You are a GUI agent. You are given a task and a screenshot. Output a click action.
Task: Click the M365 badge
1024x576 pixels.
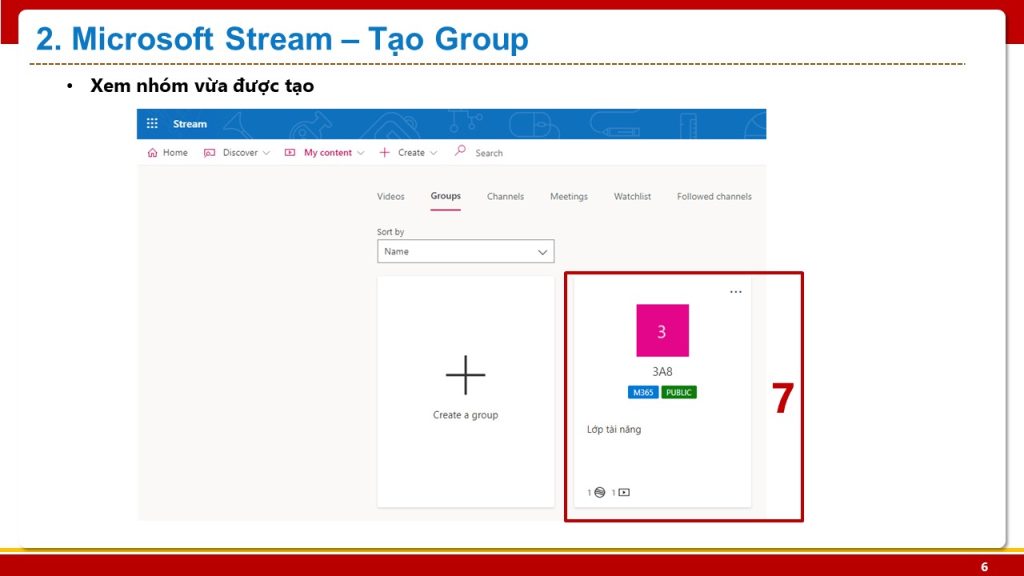click(643, 392)
